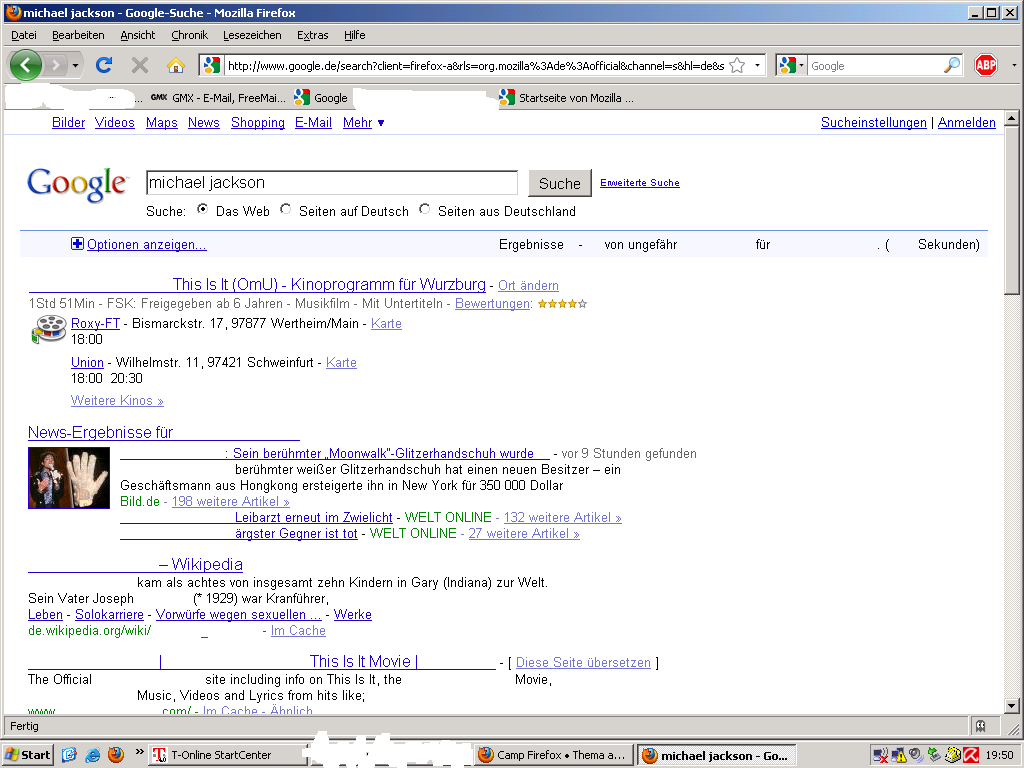Reload the page with the refresh icon
Image resolution: width=1024 pixels, height=768 pixels.
103,65
